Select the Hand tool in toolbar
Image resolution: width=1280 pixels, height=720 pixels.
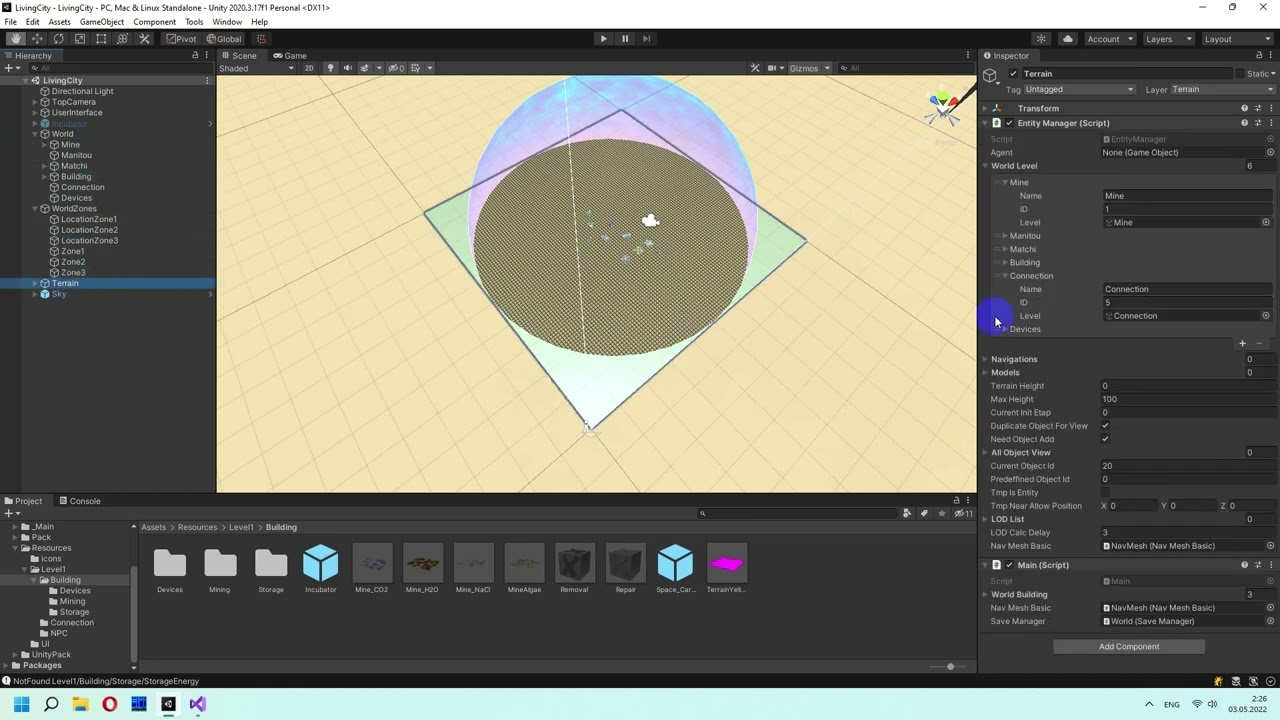pyautogui.click(x=16, y=39)
